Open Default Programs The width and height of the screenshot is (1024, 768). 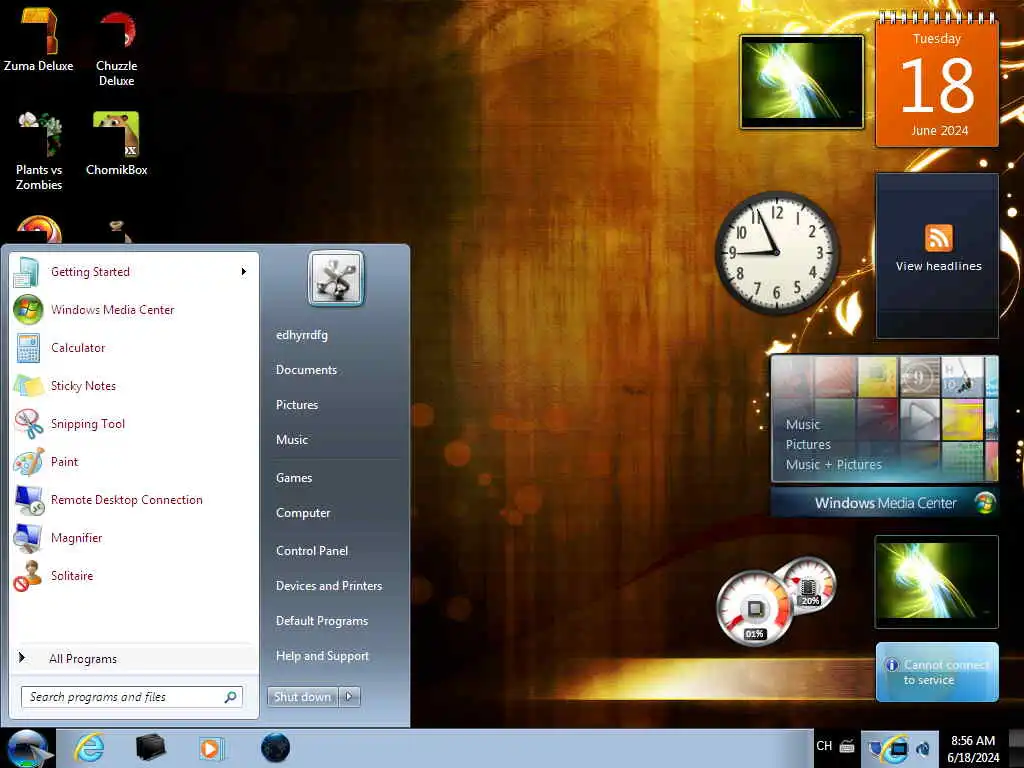pos(321,621)
